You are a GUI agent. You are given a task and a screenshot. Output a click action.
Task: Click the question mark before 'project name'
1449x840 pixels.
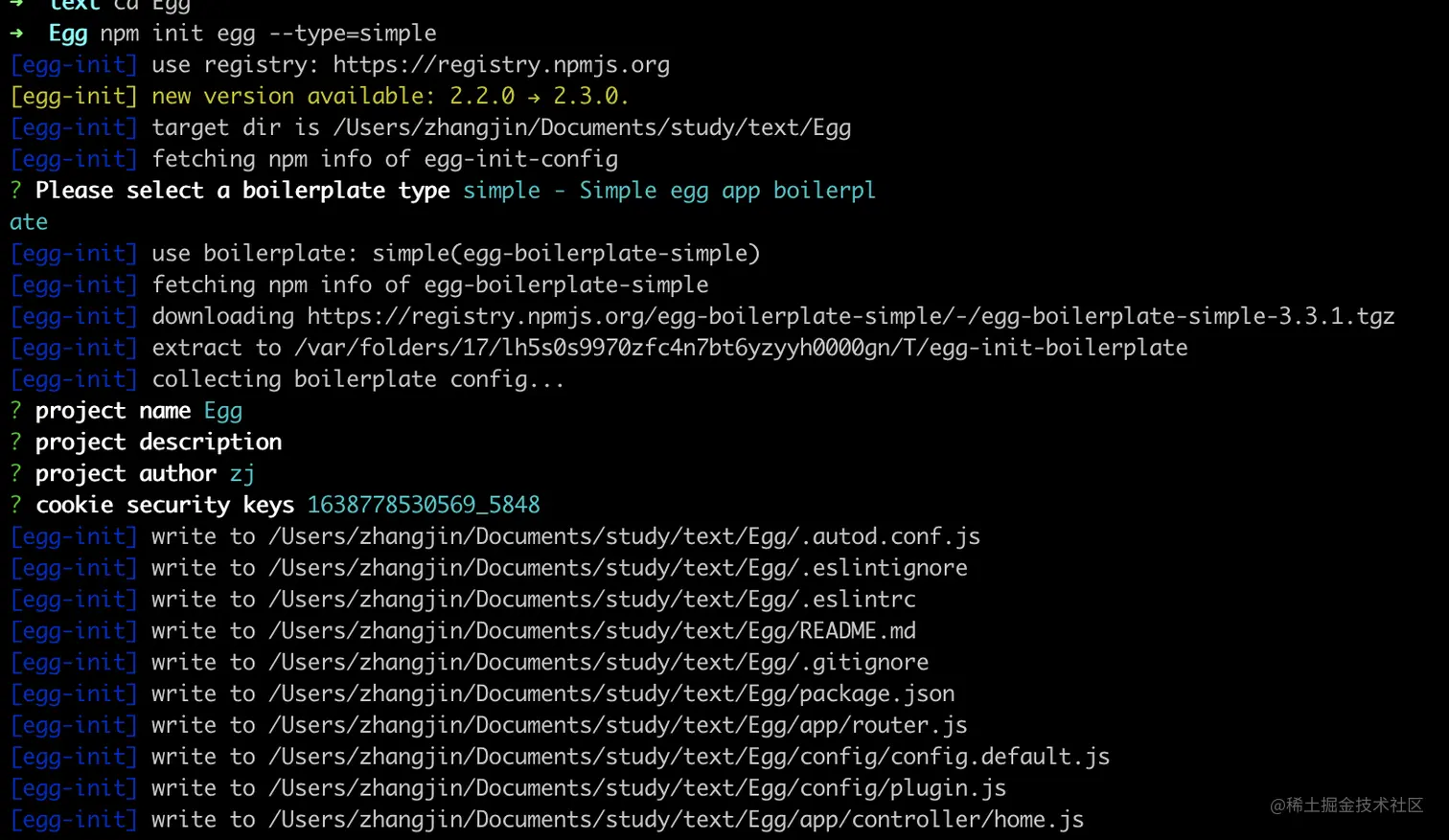[15, 411]
